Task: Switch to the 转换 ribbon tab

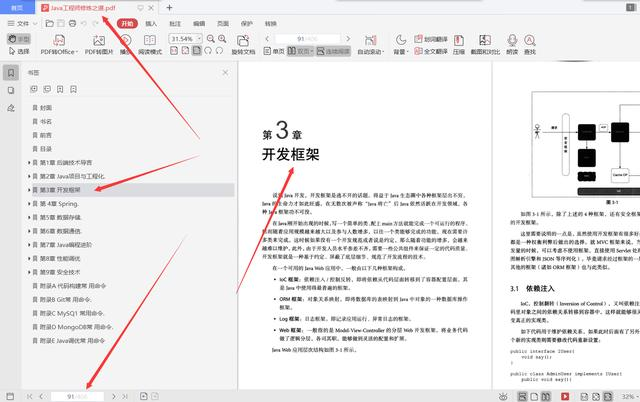Action: point(271,24)
